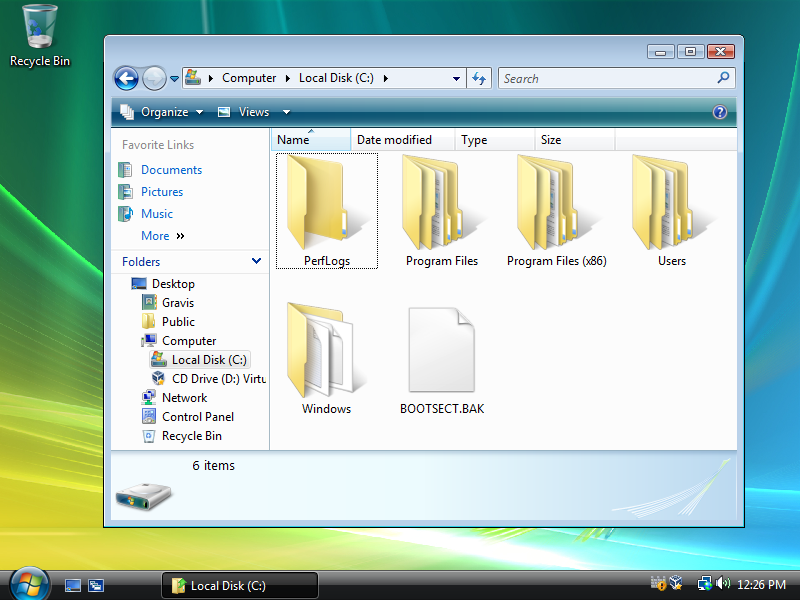The width and height of the screenshot is (800, 600).
Task: Go back with the Back arrow button
Action: 126,79
